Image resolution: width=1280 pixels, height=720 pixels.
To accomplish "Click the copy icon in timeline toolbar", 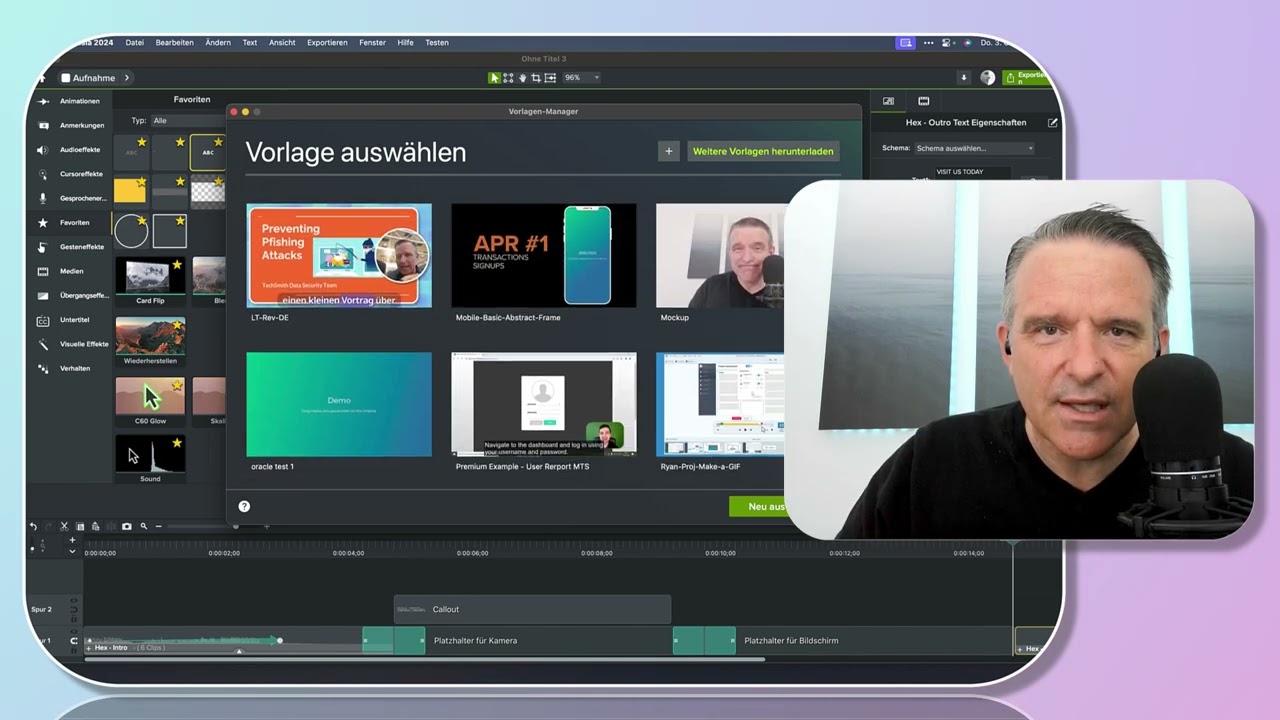I will [80, 526].
